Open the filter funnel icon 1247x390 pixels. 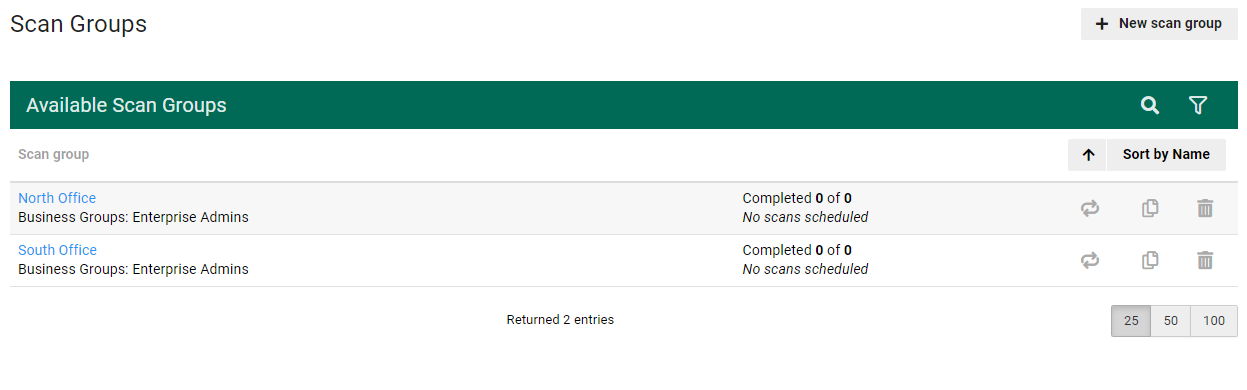[x=1198, y=105]
